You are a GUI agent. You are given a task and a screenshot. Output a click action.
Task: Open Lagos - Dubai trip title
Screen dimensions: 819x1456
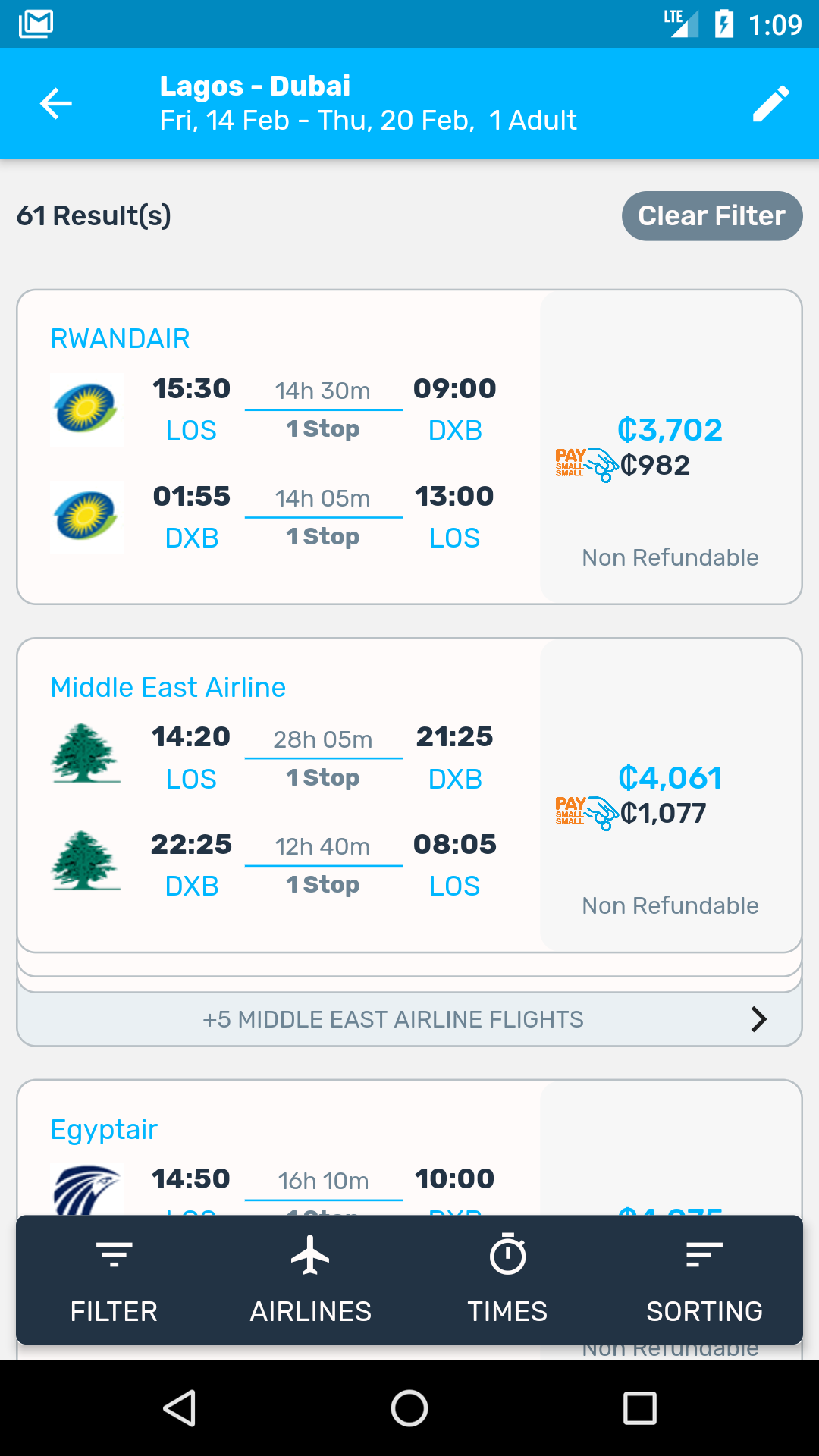pos(255,86)
